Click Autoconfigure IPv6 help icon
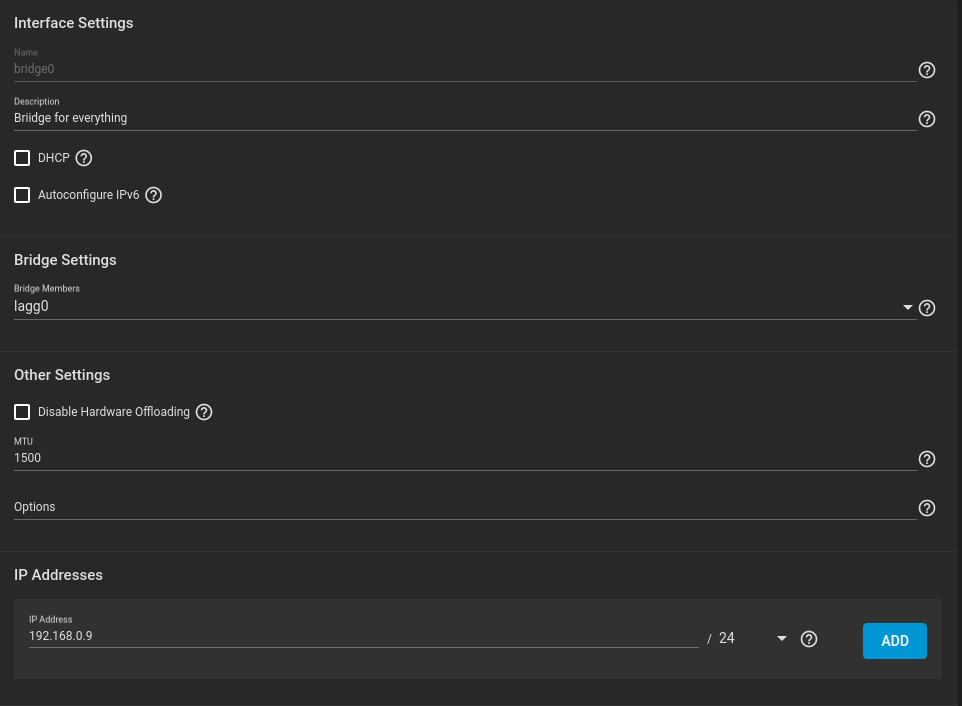The width and height of the screenshot is (962, 706). pyautogui.click(x=153, y=195)
